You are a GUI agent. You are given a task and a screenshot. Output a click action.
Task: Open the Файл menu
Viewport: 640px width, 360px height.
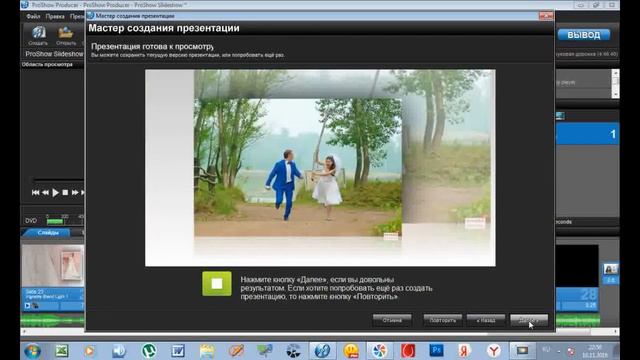pos(33,17)
